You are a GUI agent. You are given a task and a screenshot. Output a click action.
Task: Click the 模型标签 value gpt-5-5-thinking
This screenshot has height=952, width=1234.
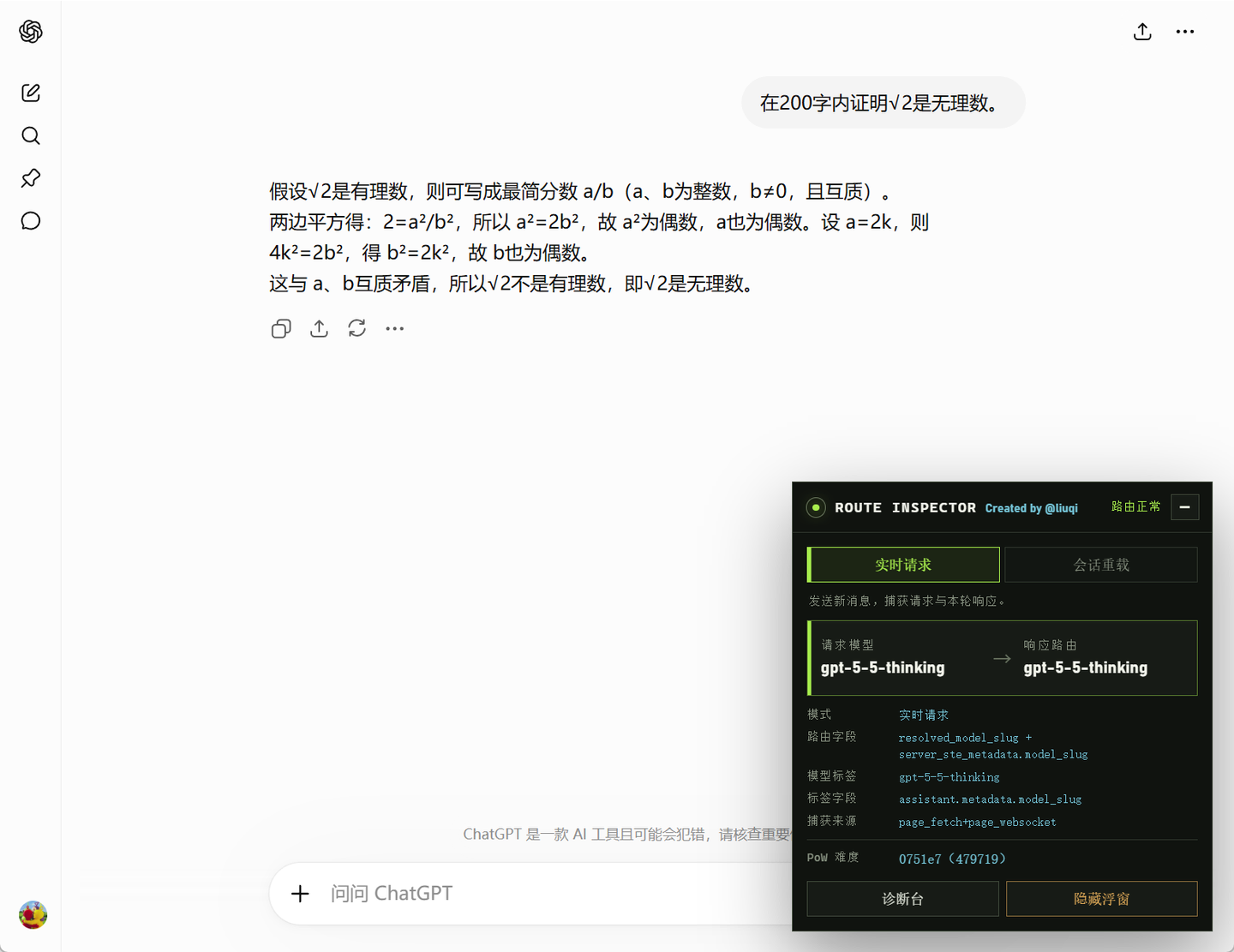click(x=949, y=777)
